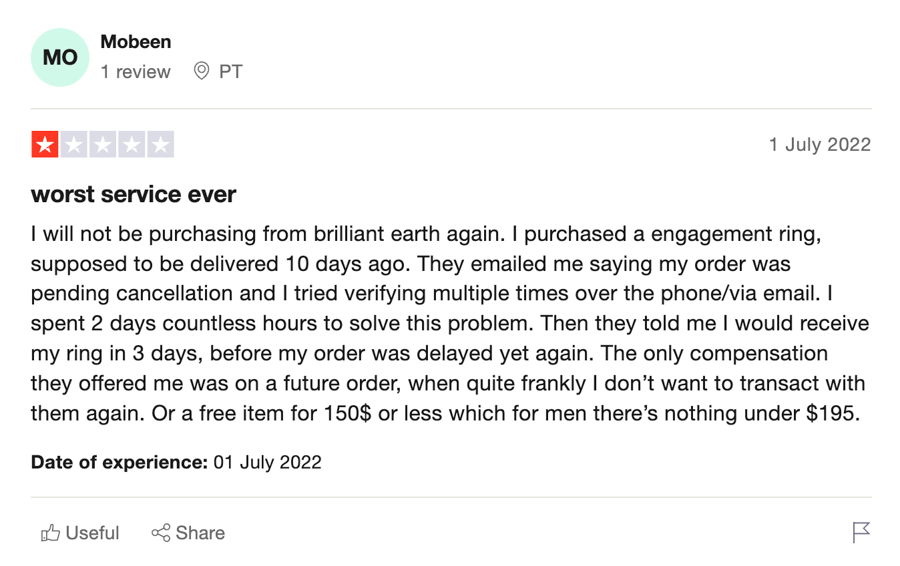The height and width of the screenshot is (566, 900).
Task: Click the thumbs-up Useful icon
Action: [51, 533]
